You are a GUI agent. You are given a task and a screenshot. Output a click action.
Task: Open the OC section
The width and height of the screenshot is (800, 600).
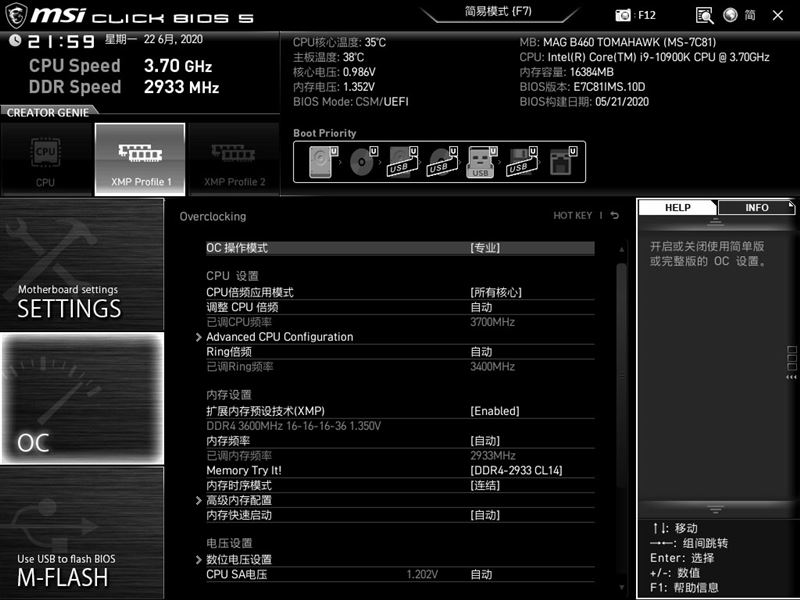tap(82, 398)
